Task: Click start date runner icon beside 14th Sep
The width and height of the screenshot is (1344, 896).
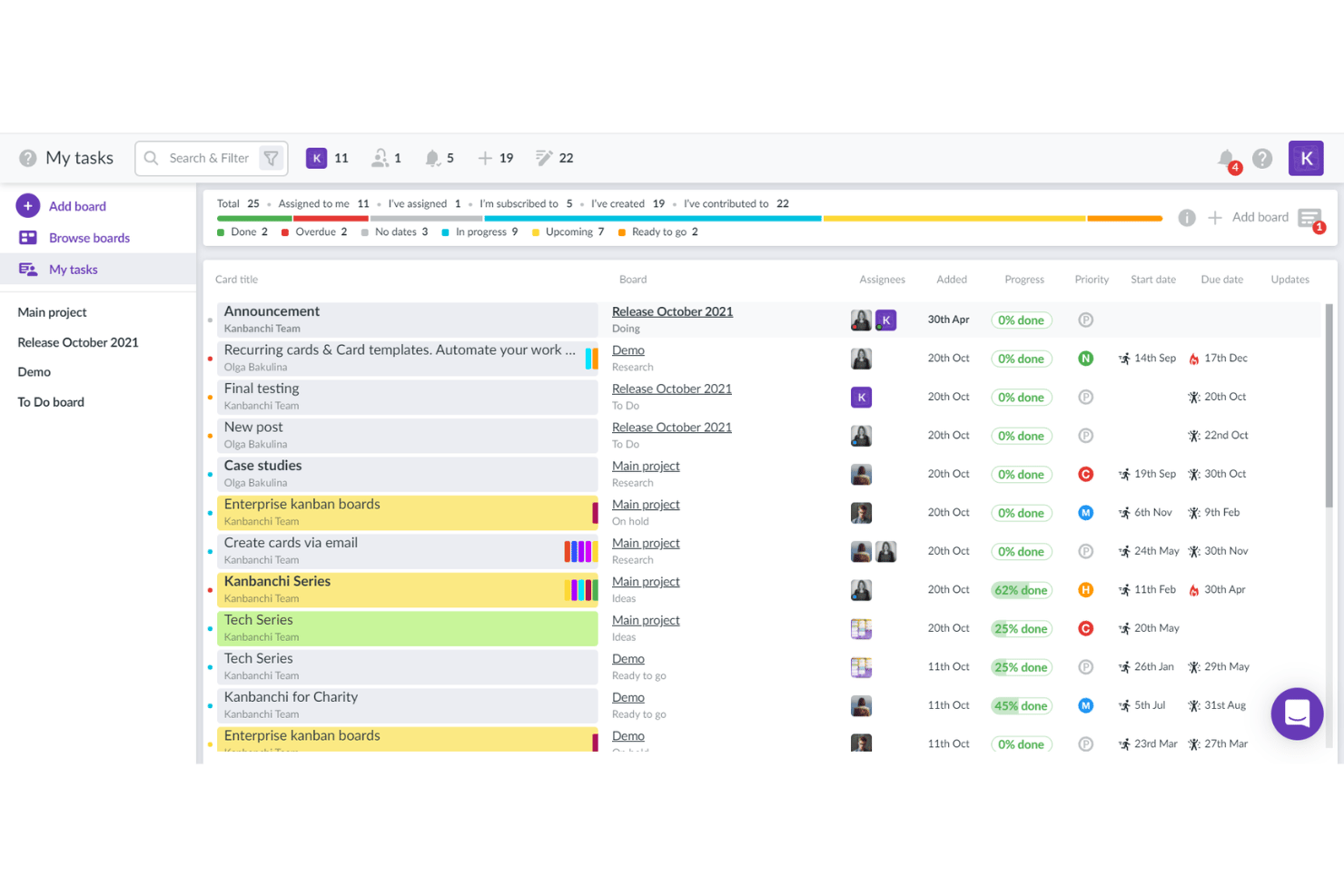Action: (x=1124, y=359)
